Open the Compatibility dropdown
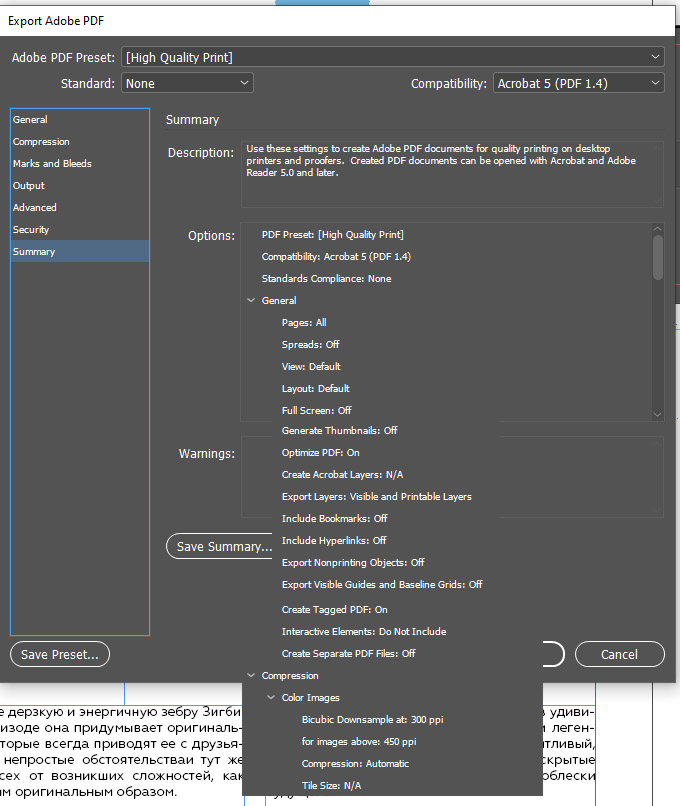This screenshot has width=680, height=806. [x=579, y=83]
